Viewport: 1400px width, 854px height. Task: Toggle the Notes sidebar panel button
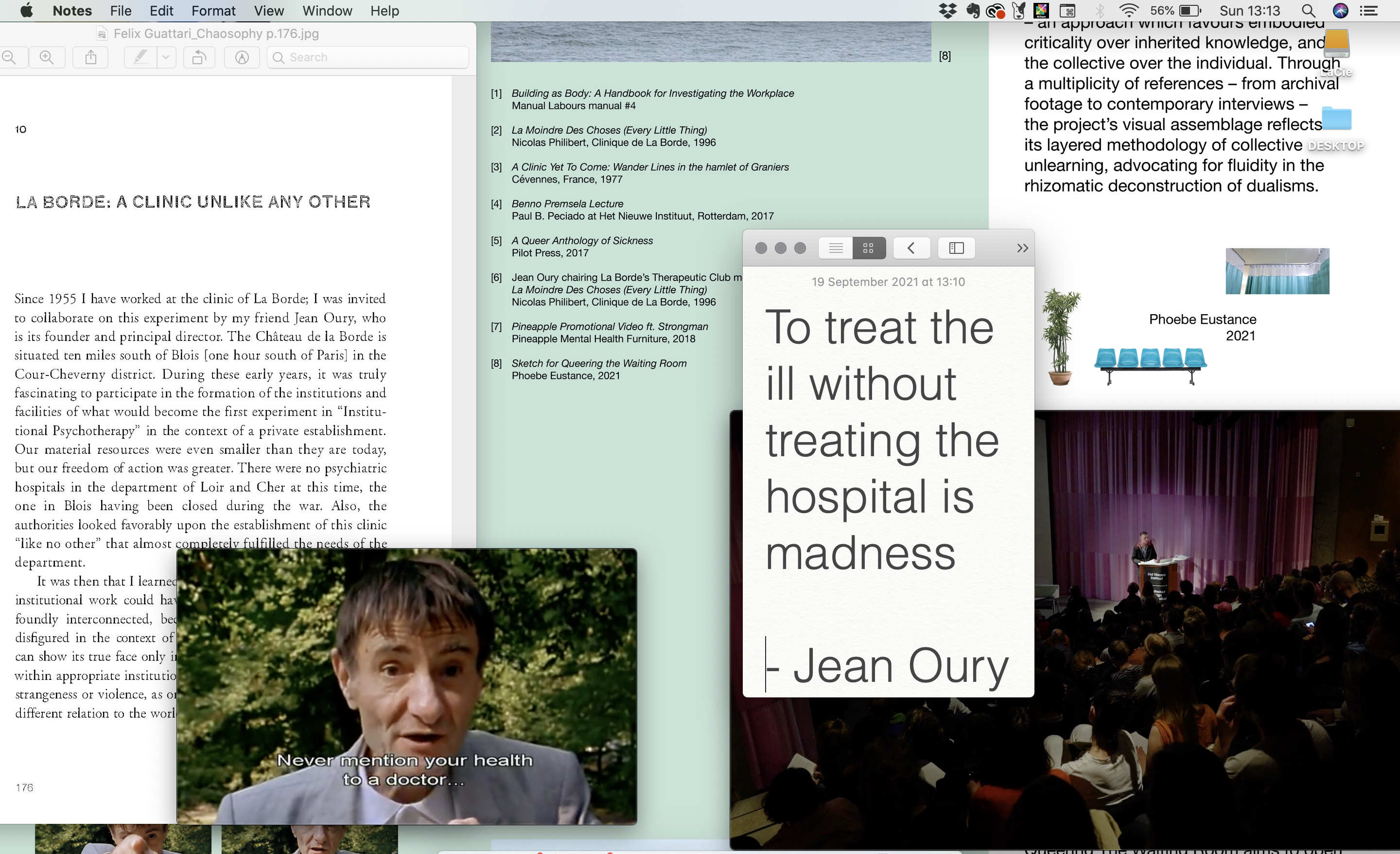[956, 248]
